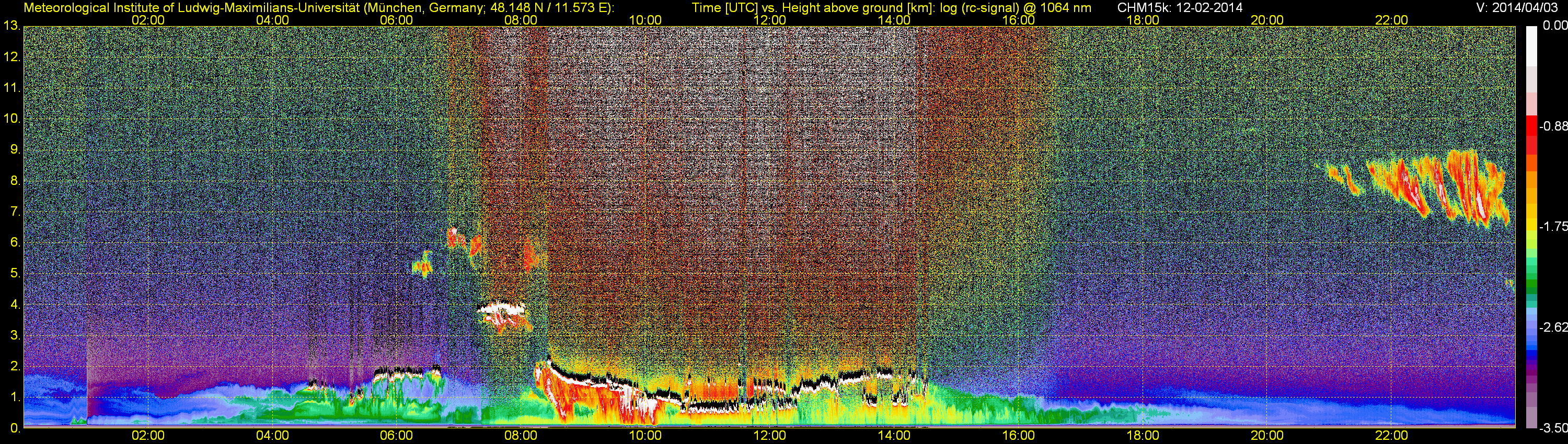Viewport: 1568px width, 444px height.
Task: Click the 18:00 label on the lower time axis
Action: pos(1143,436)
